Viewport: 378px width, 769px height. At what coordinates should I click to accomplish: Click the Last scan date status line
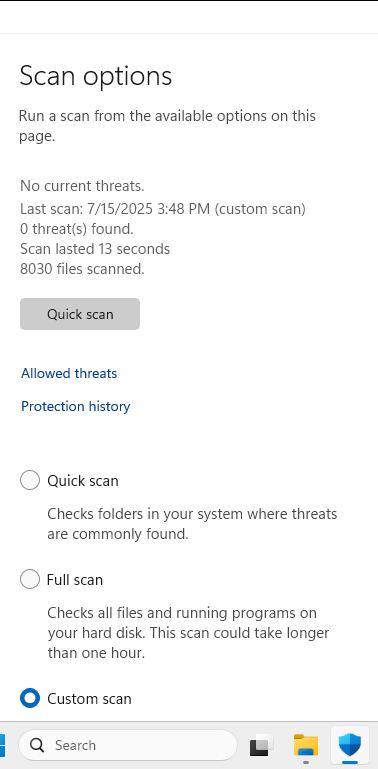click(163, 209)
